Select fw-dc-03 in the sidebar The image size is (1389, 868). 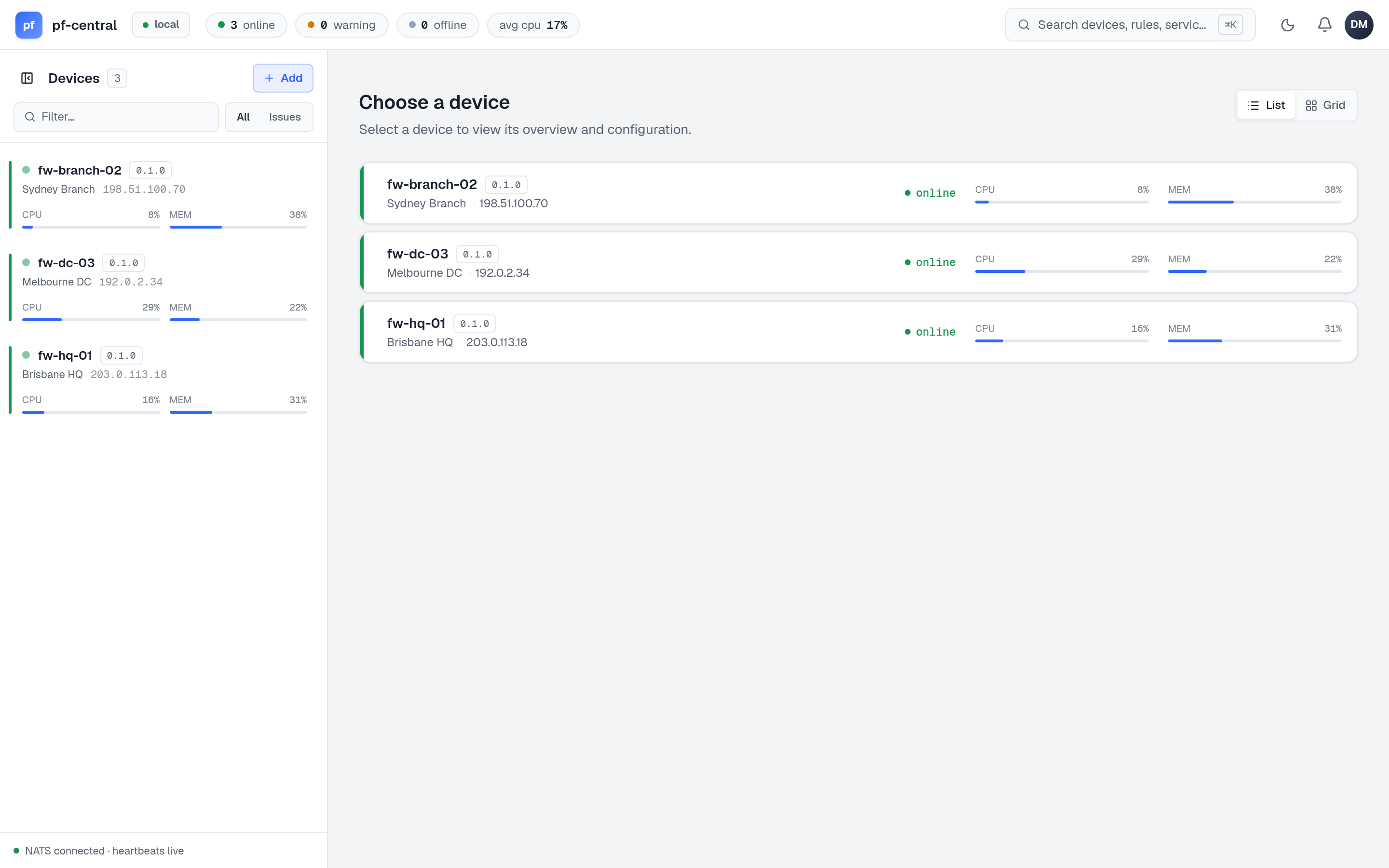pyautogui.click(x=163, y=287)
